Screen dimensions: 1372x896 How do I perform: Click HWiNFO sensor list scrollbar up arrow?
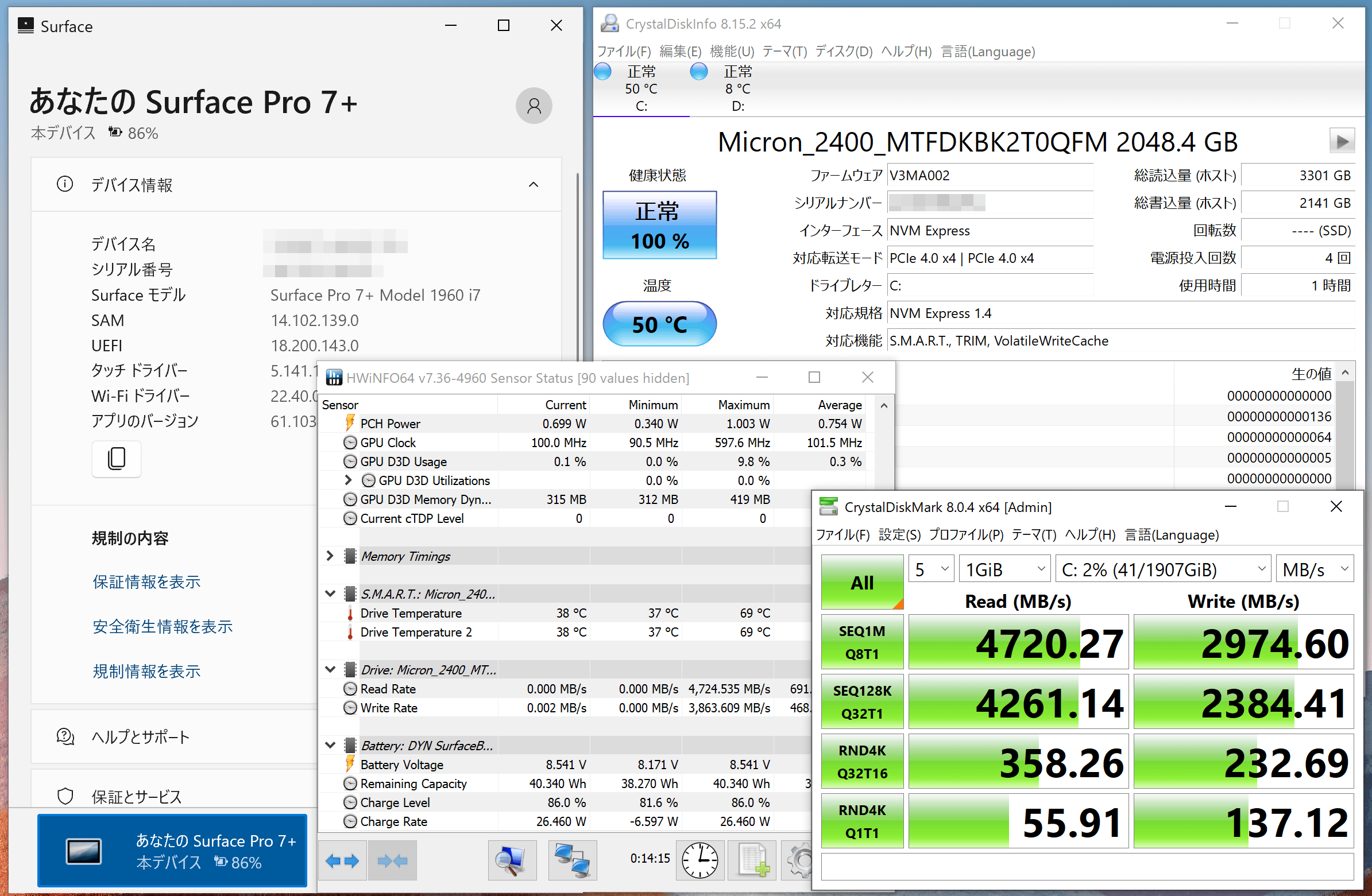pos(884,406)
